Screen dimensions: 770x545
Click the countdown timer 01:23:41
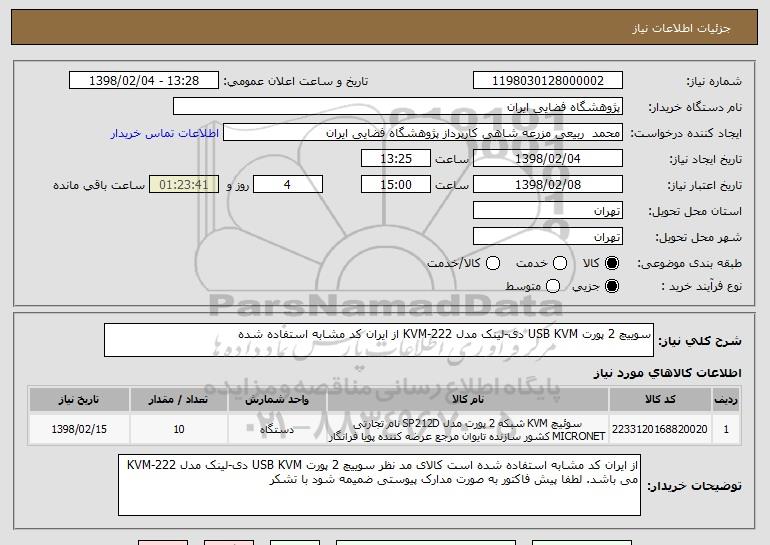tap(184, 185)
